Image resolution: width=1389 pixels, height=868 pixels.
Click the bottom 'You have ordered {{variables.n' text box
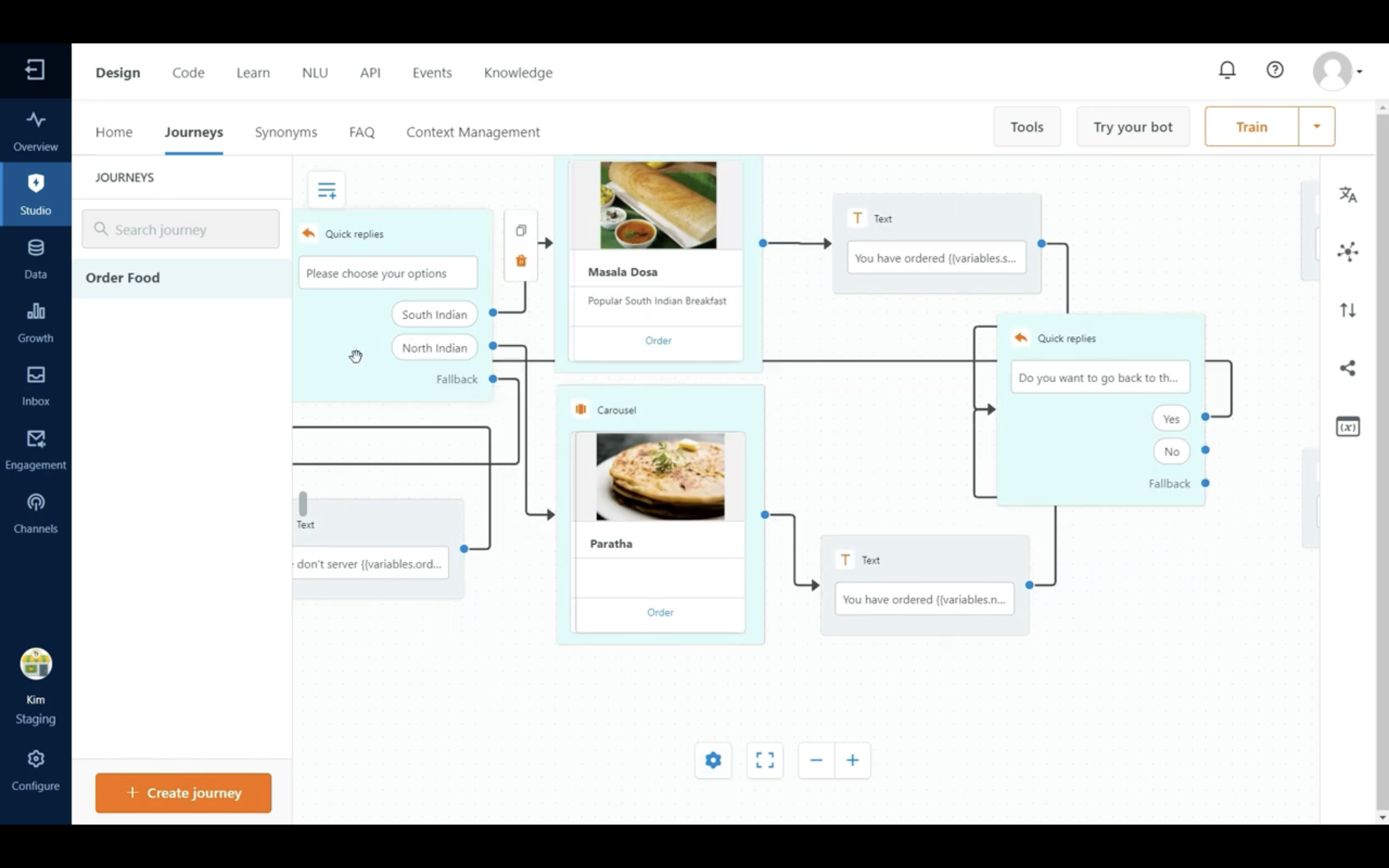tap(925, 599)
